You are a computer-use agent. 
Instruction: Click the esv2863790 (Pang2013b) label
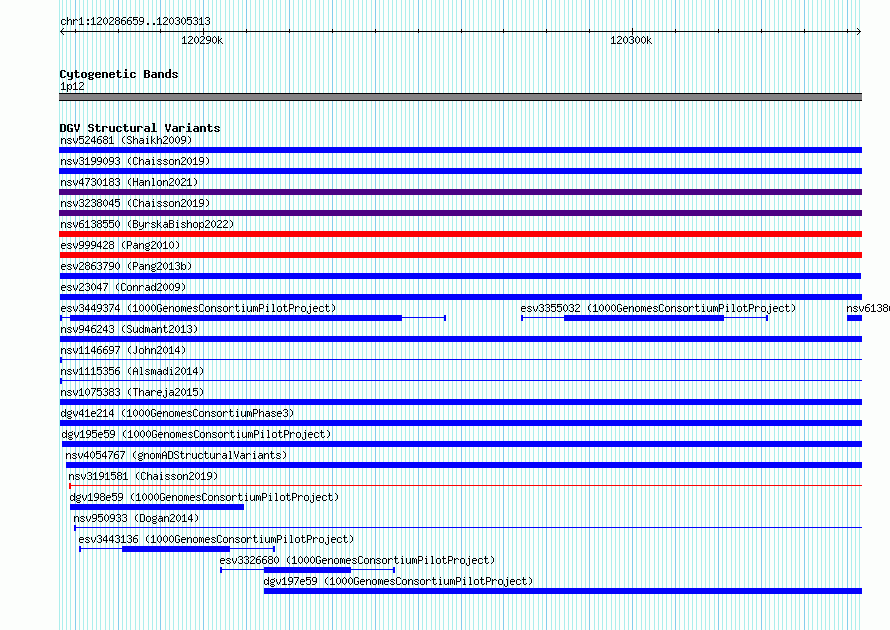[x=126, y=266]
